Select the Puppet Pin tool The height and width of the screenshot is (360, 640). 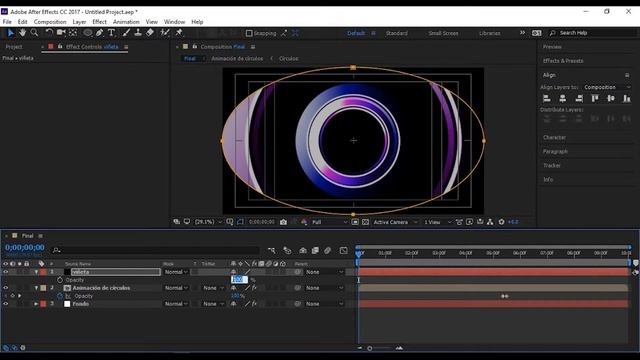point(179,33)
